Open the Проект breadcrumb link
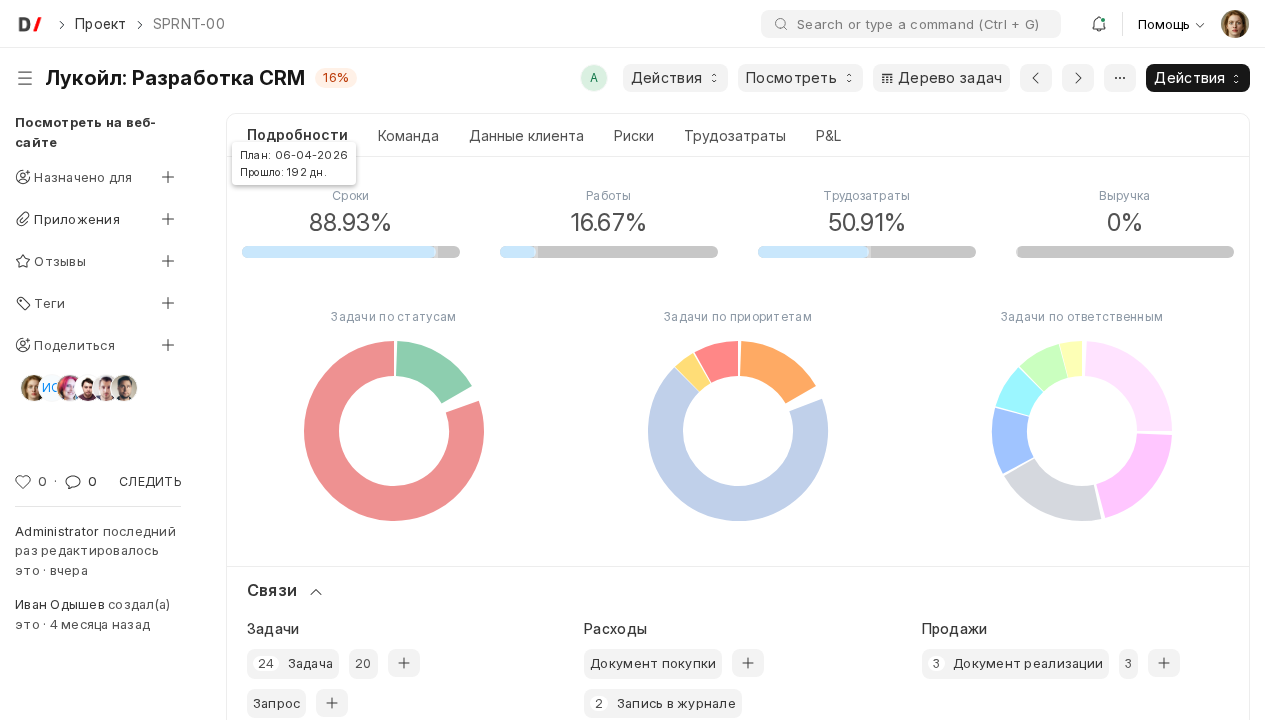Viewport: 1280px width, 720px height. click(x=100, y=24)
